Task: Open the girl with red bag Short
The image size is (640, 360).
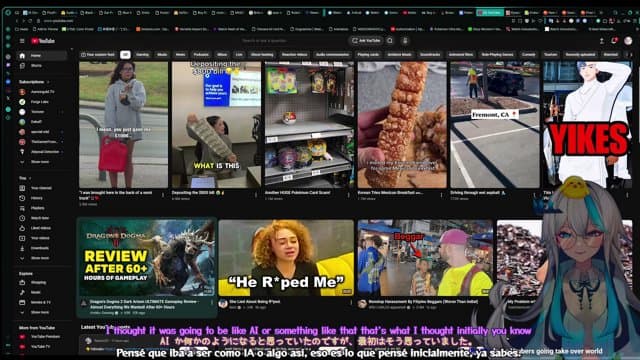Action: [x=123, y=125]
